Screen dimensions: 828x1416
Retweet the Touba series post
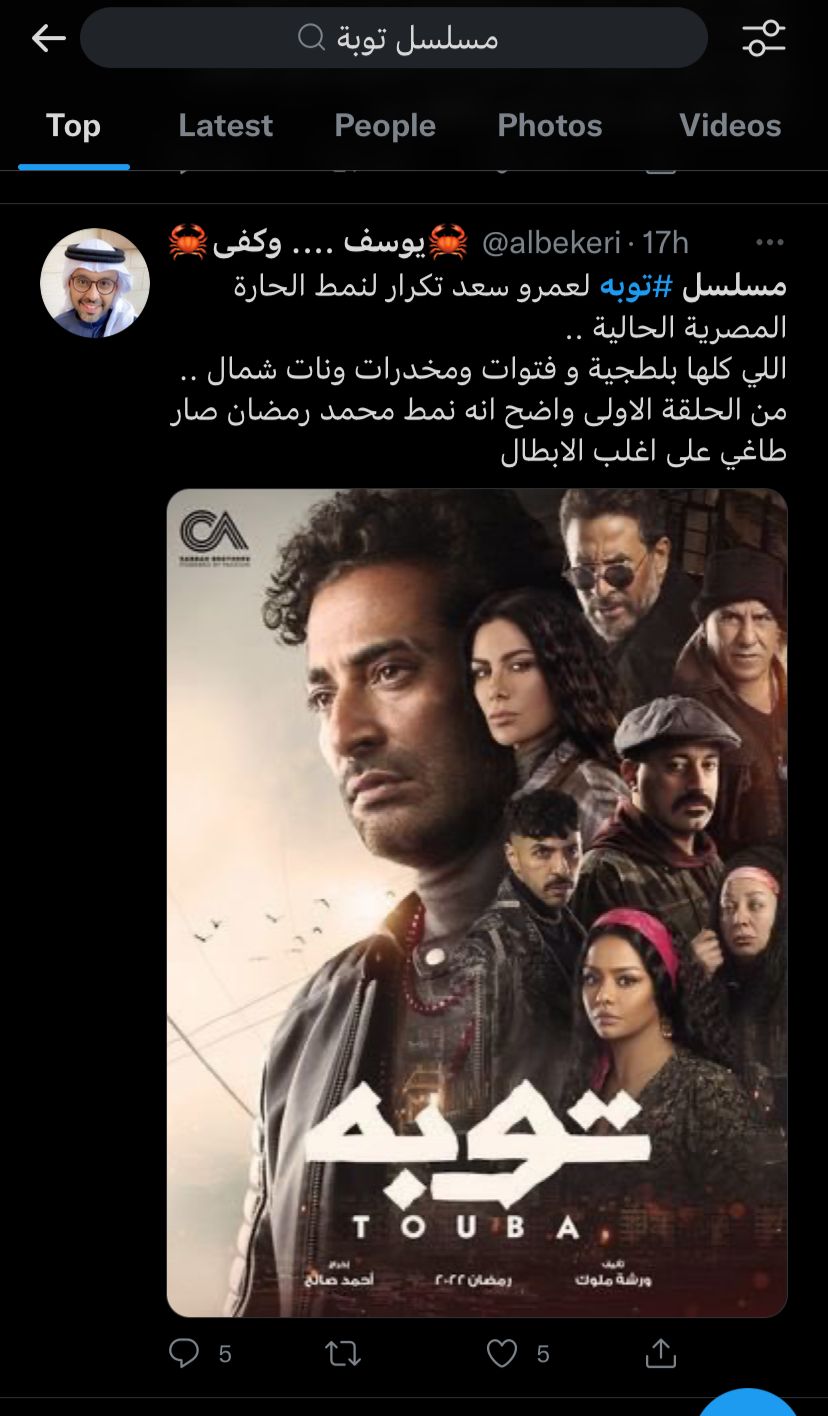pyautogui.click(x=343, y=1354)
